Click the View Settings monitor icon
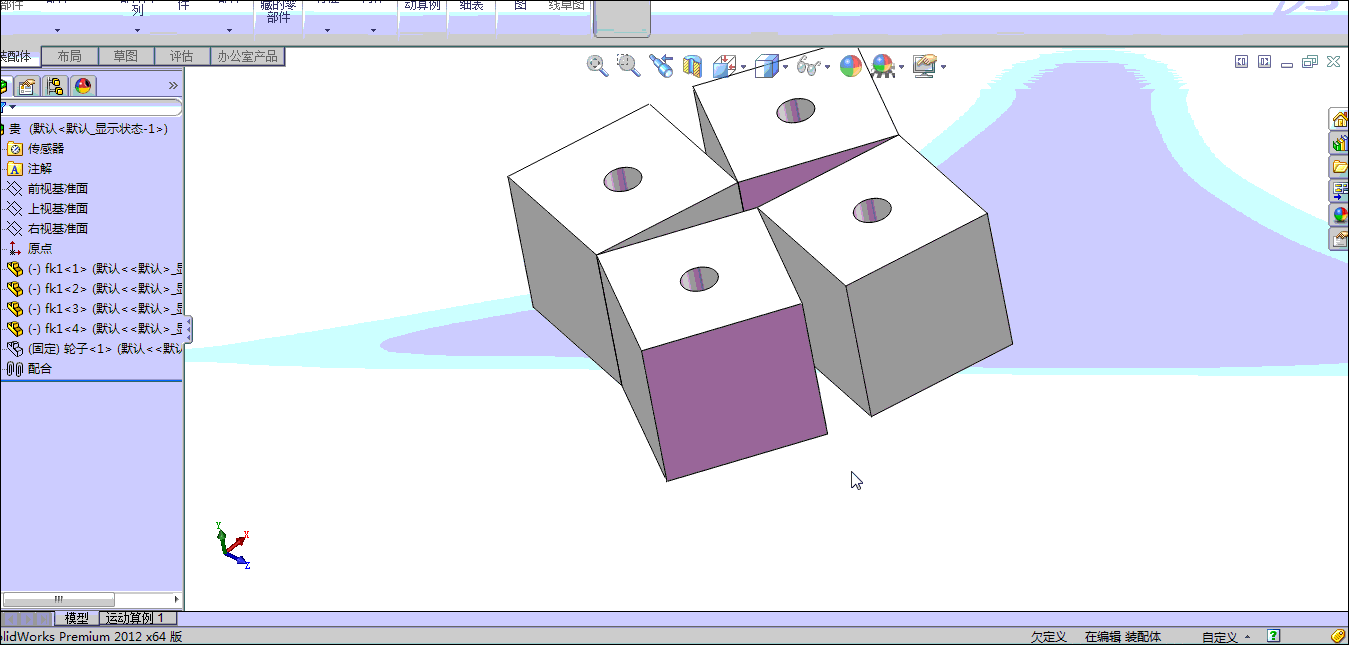The width and height of the screenshot is (1349, 645). pyautogui.click(x=924, y=66)
